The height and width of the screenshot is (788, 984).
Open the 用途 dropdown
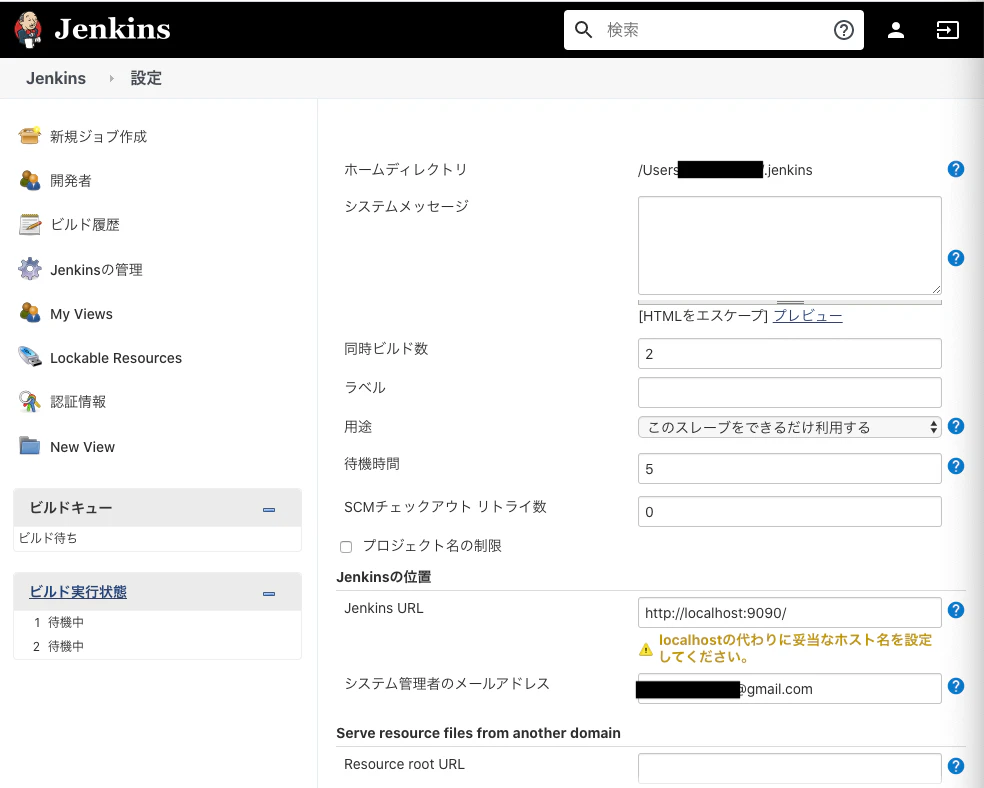pos(789,427)
